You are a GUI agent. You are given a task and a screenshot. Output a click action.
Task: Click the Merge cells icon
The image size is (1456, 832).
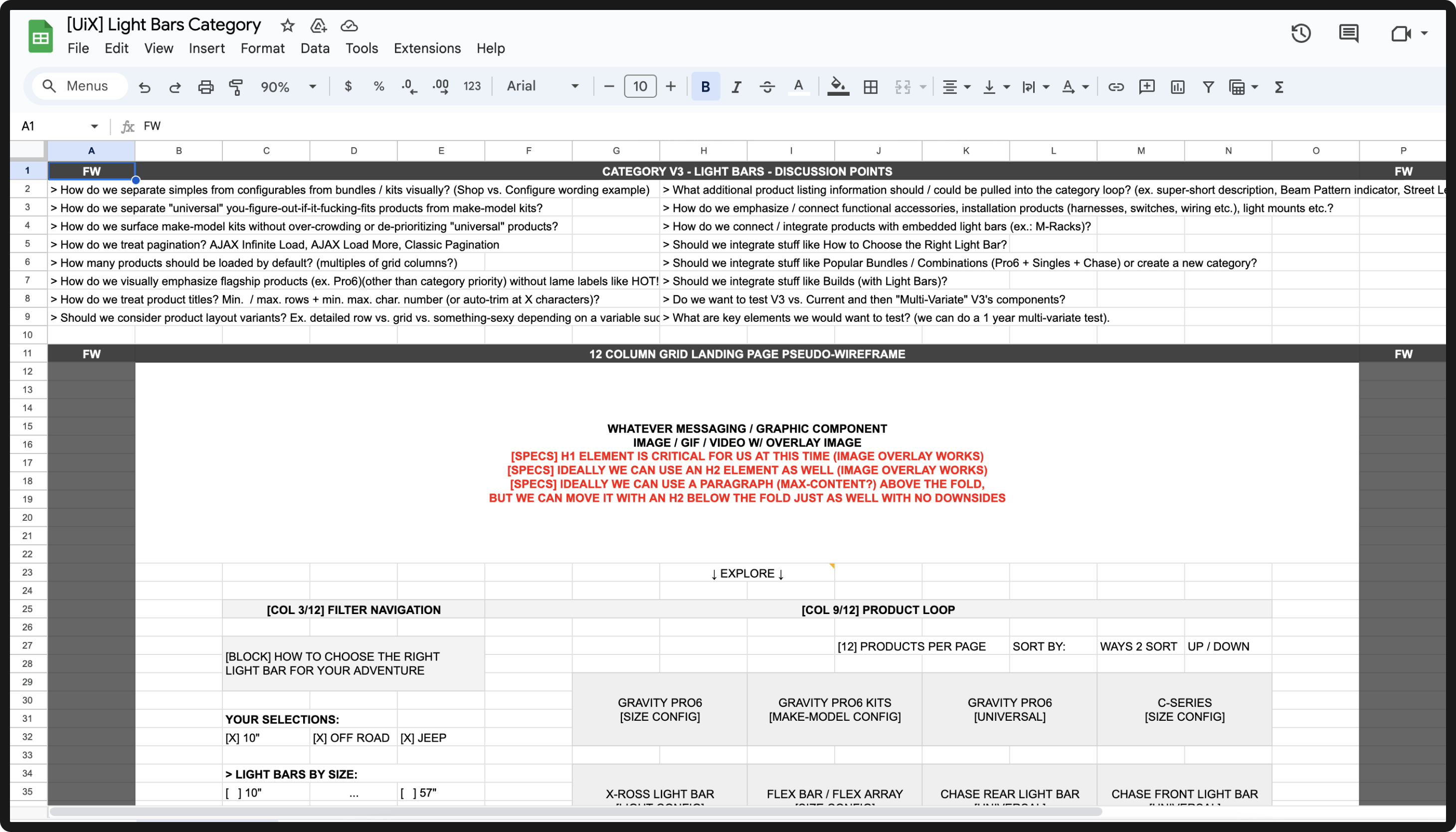click(903, 87)
